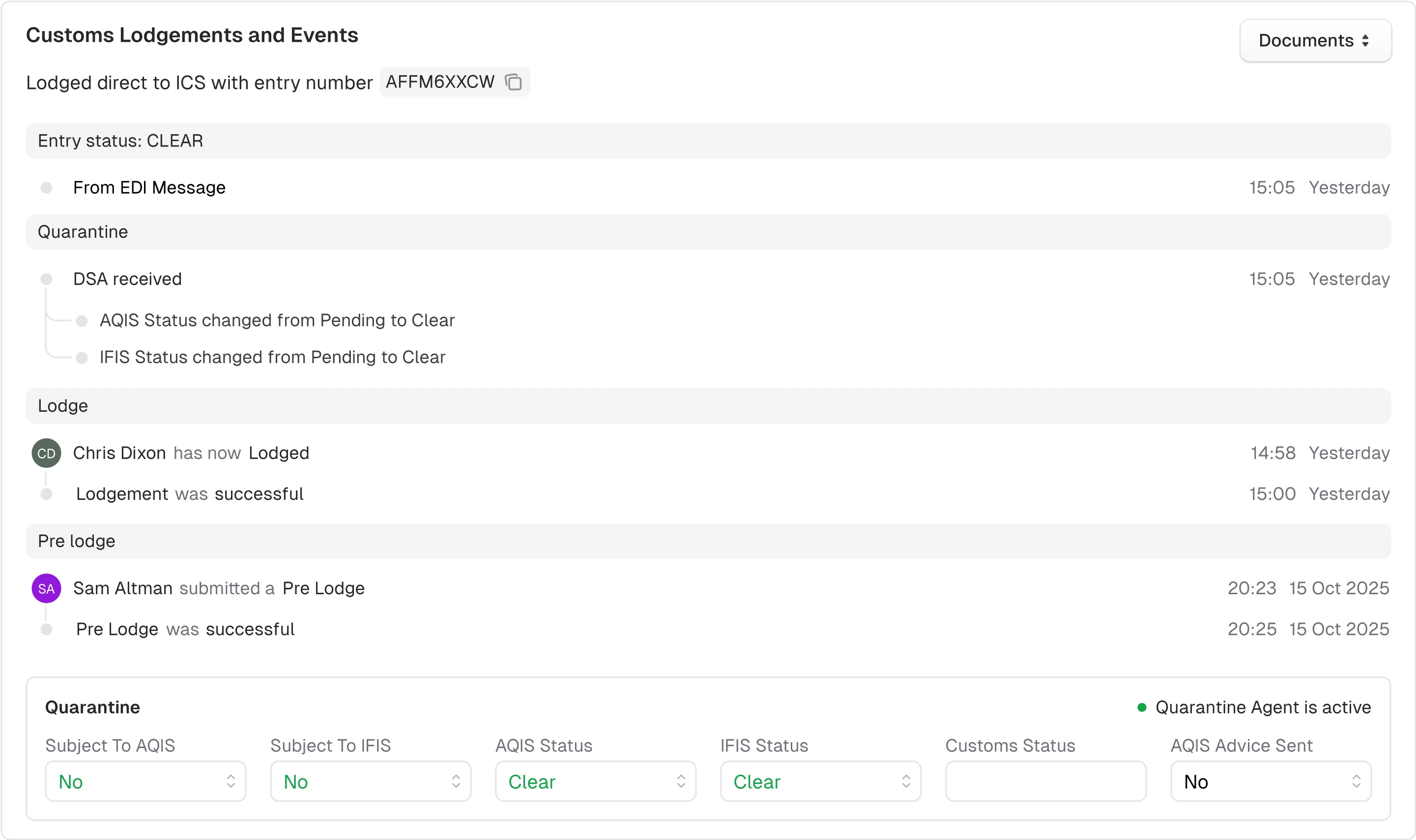Image resolution: width=1416 pixels, height=840 pixels.
Task: Select the Entry status: CLEAR header
Action: (x=120, y=141)
